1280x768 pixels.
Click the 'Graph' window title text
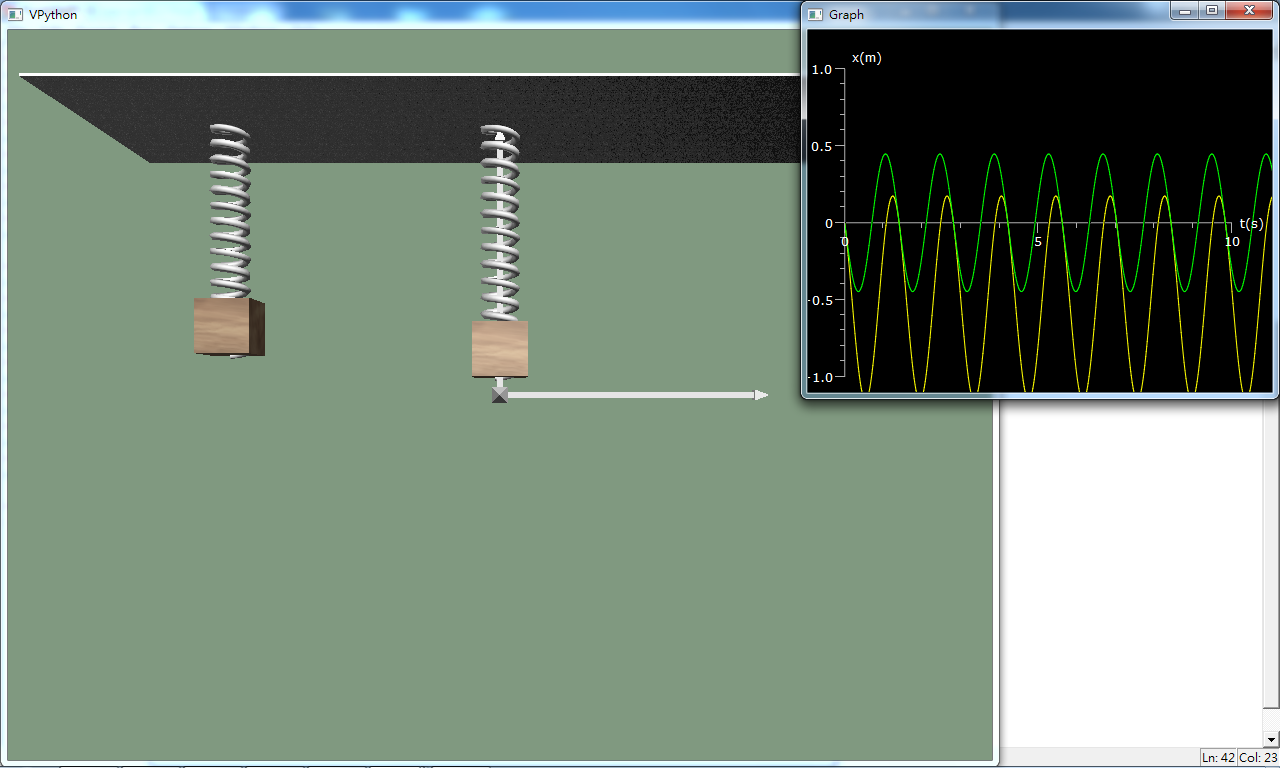point(846,14)
